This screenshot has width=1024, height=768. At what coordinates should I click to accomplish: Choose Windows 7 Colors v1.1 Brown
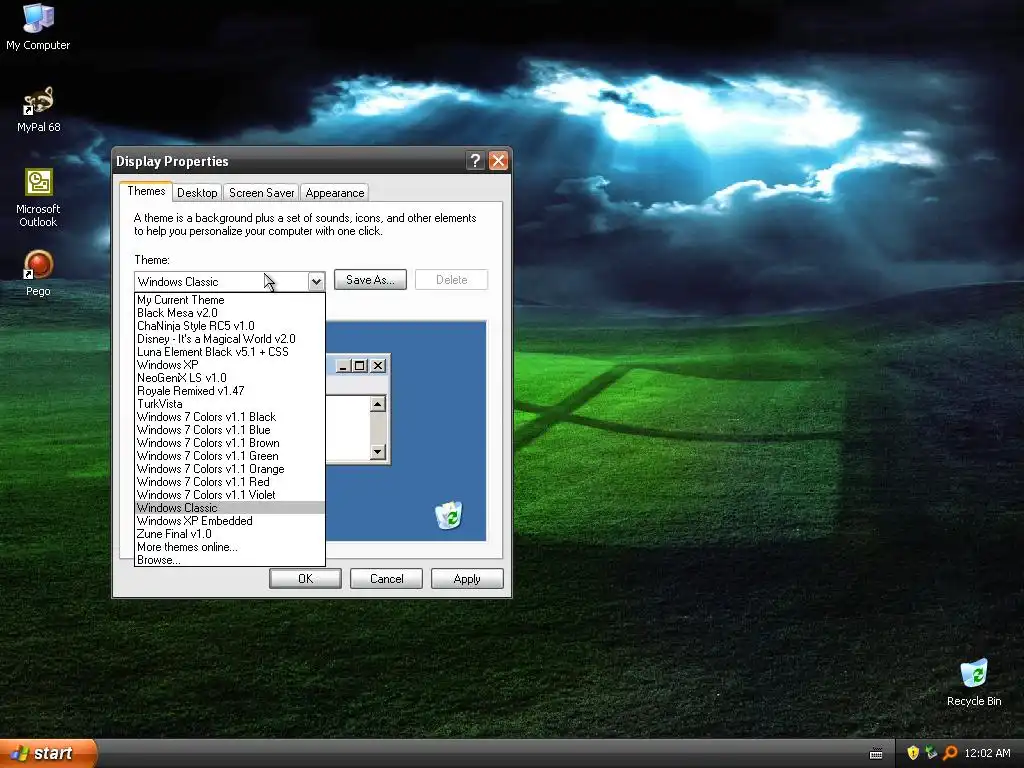[x=229, y=443]
